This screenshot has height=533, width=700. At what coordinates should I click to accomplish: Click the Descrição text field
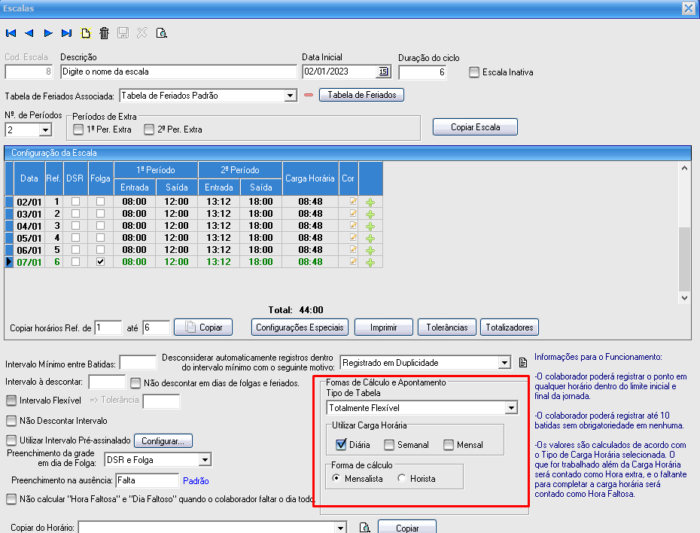click(x=177, y=72)
